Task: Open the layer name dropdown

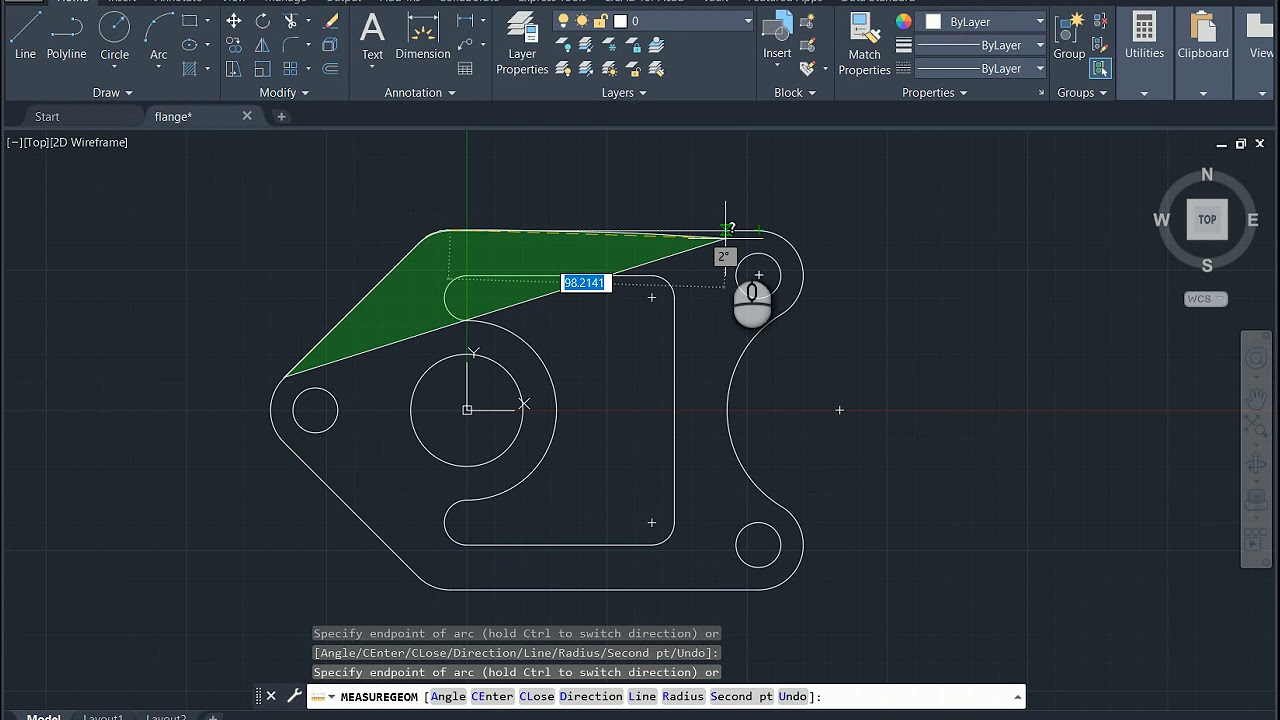Action: 747,21
